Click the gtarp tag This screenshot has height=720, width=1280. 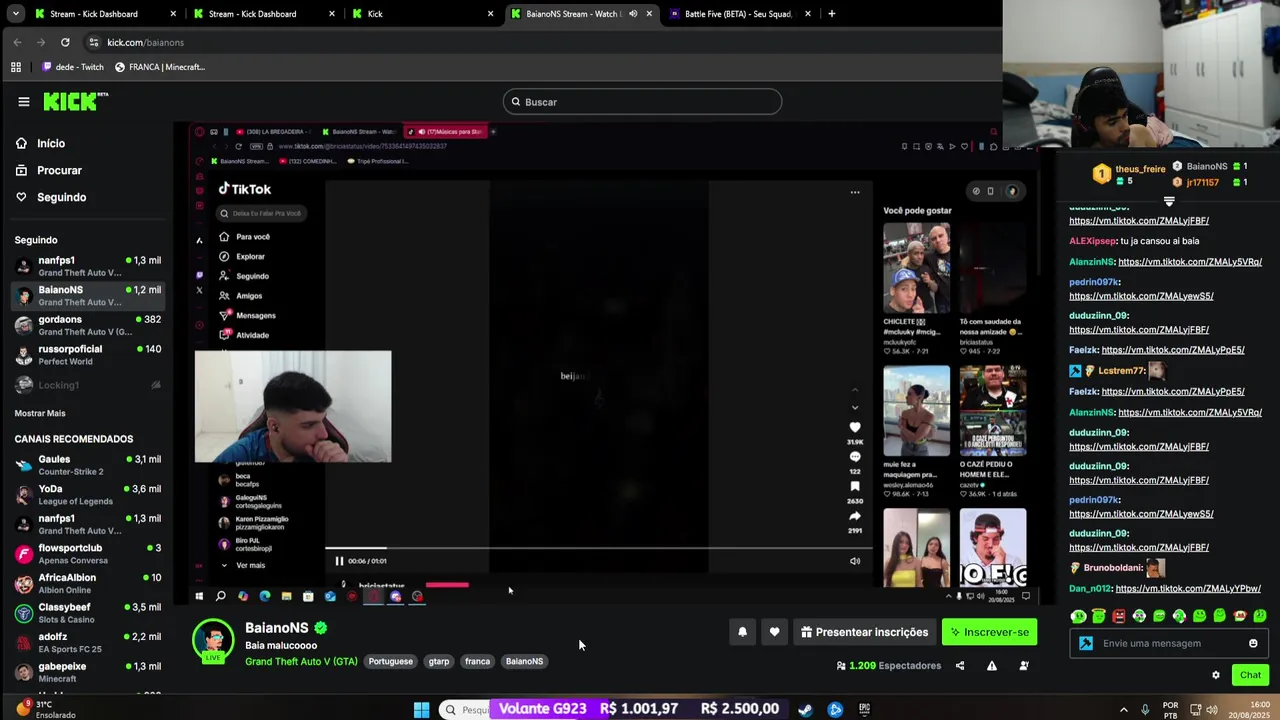(x=439, y=662)
